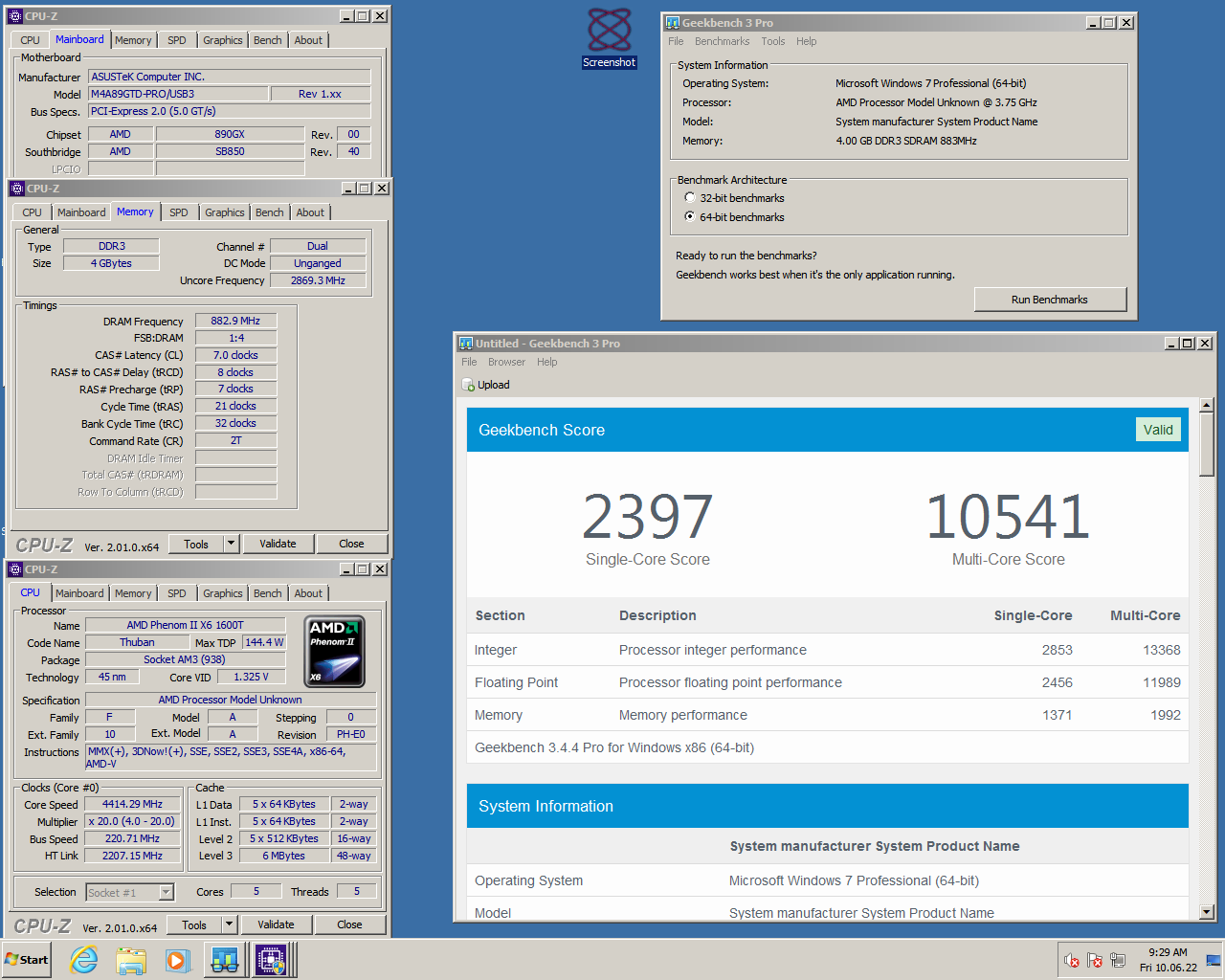The height and width of the screenshot is (980, 1225).
Task: Click the Untitled - Geekbench 3 Pro title icon
Action: click(x=466, y=344)
